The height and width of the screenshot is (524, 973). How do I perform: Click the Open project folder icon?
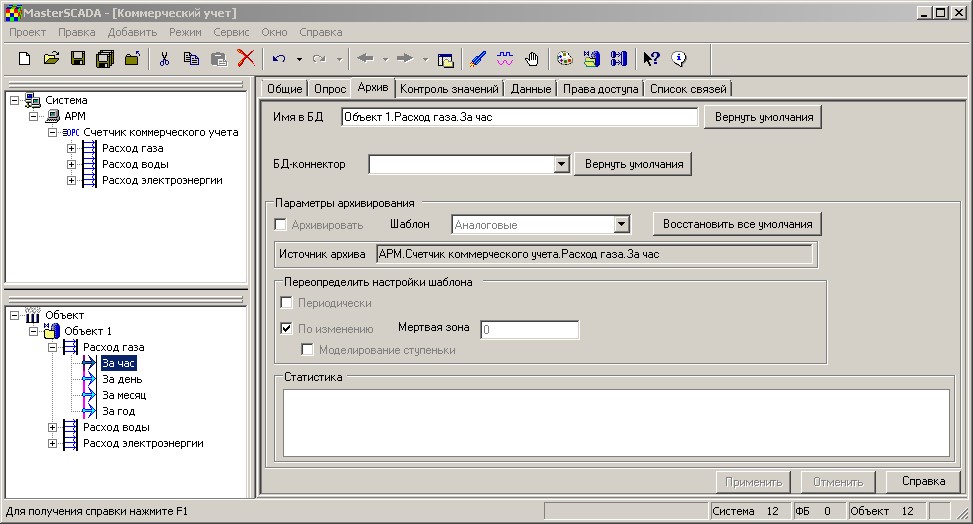[52, 59]
